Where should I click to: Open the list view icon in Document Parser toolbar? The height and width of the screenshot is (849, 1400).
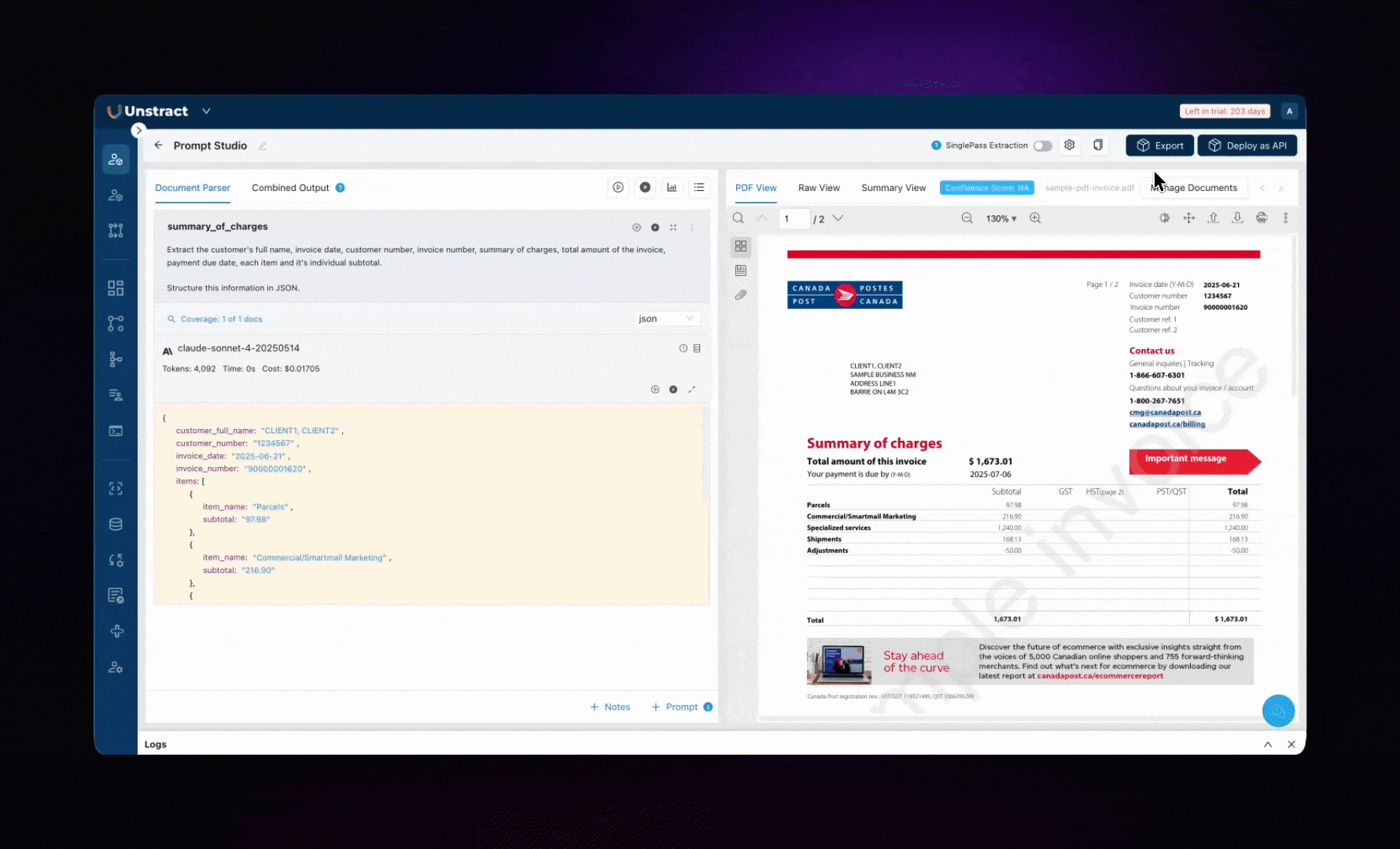(x=699, y=188)
